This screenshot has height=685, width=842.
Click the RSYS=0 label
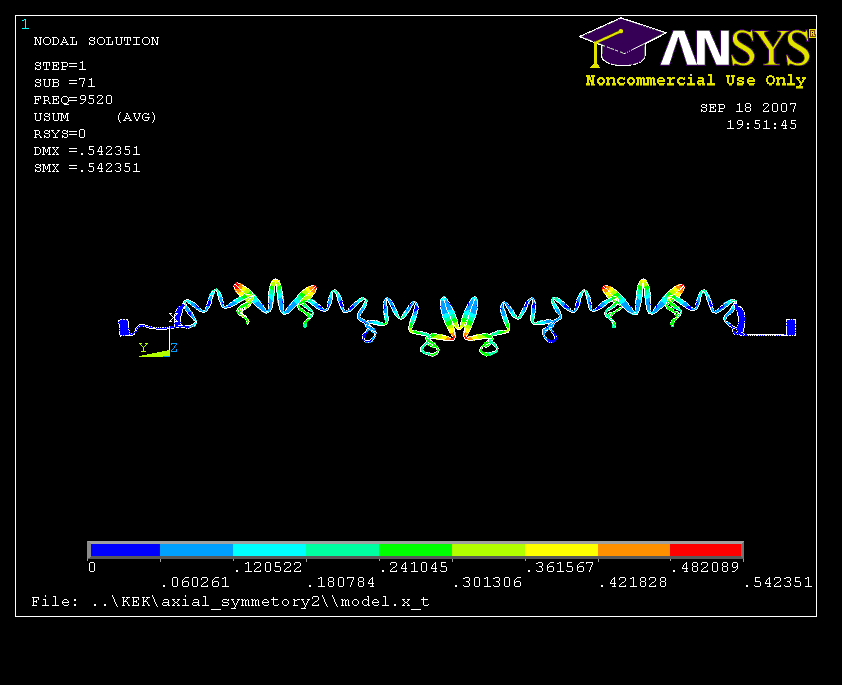tap(60, 134)
